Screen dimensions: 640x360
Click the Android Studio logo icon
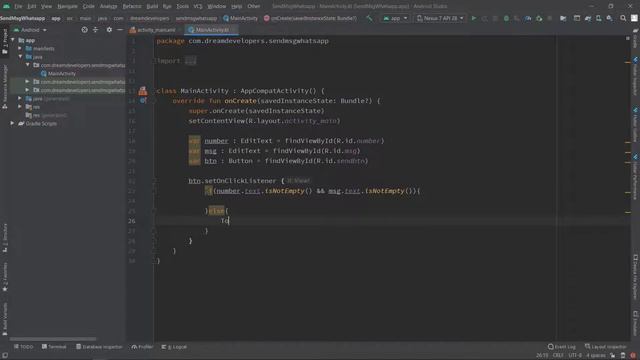[6, 6]
